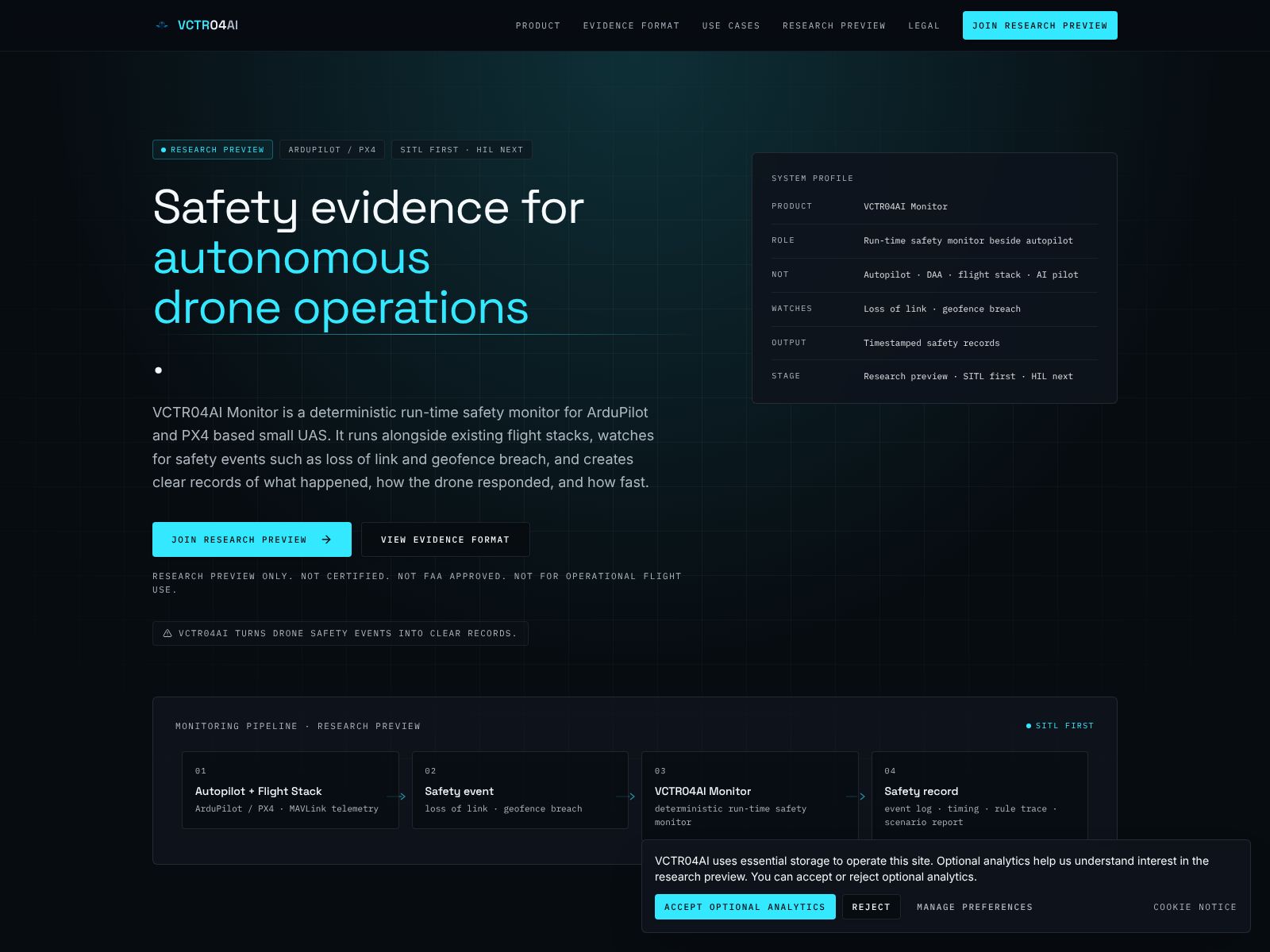
Task: Click the 'Timestamped safety records' value
Action: click(x=932, y=344)
